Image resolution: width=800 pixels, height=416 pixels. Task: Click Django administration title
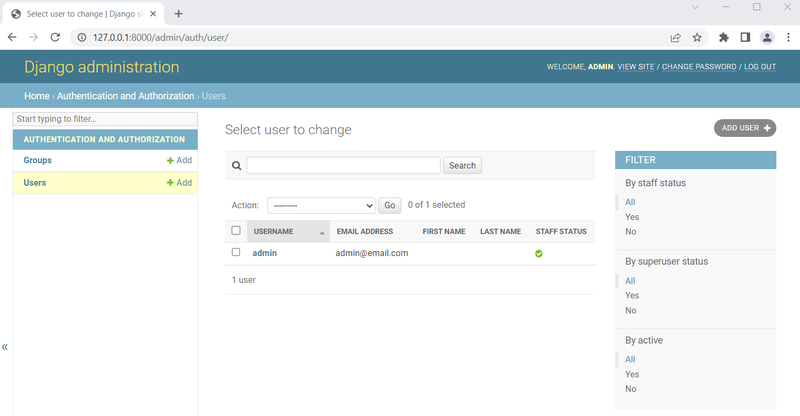(x=102, y=67)
